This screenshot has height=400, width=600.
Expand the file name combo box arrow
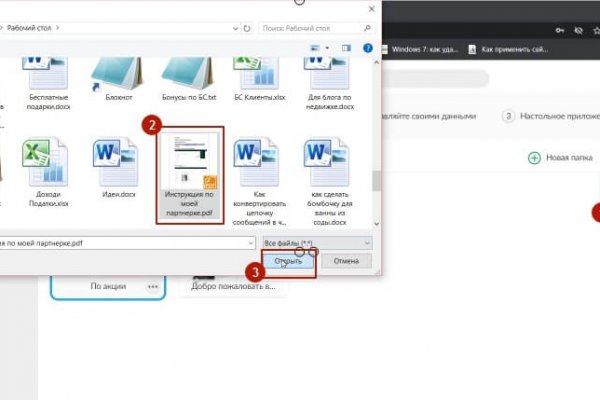point(249,242)
